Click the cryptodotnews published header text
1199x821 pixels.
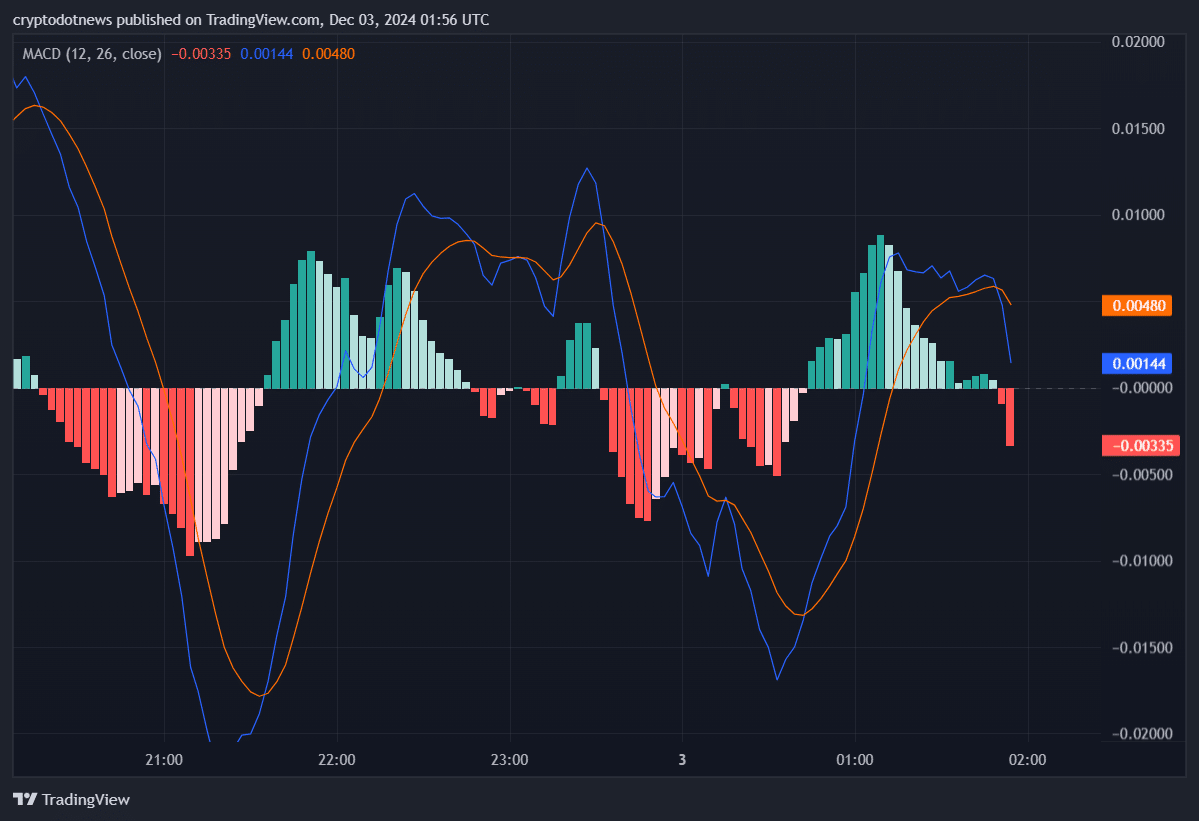(251, 20)
